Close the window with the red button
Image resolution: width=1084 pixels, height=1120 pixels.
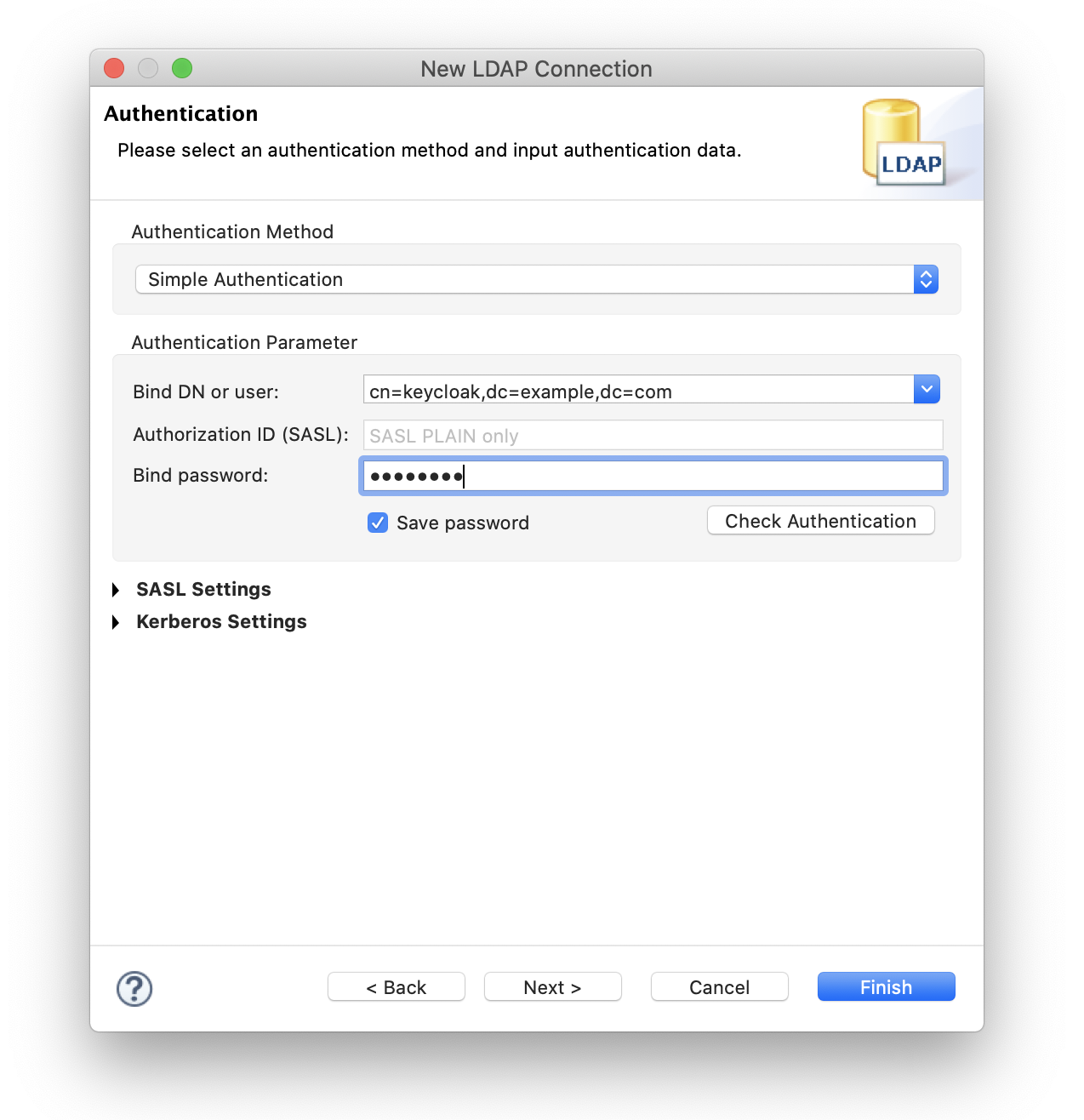(114, 68)
